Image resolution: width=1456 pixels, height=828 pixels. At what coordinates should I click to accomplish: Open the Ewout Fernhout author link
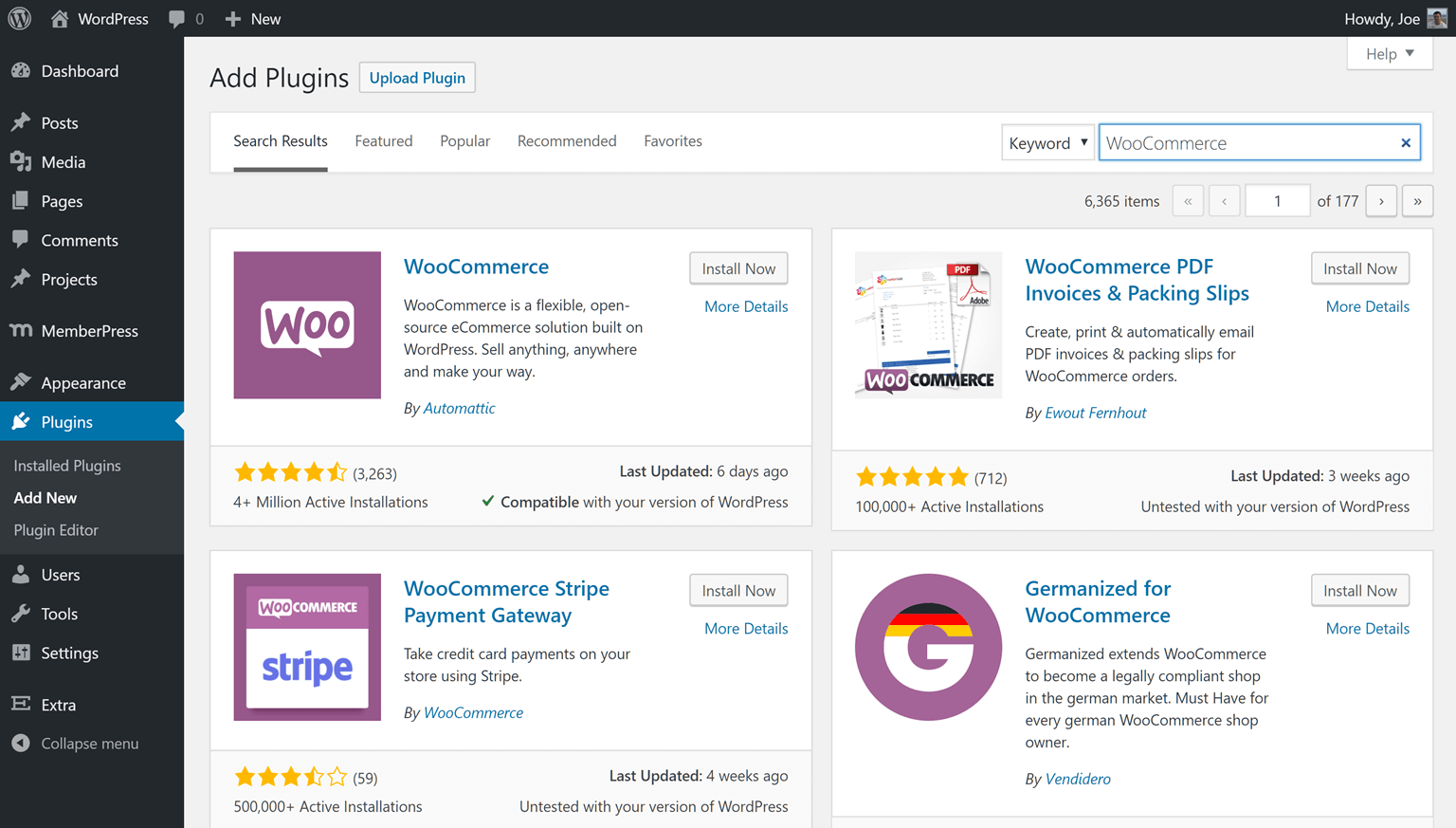coord(1095,413)
